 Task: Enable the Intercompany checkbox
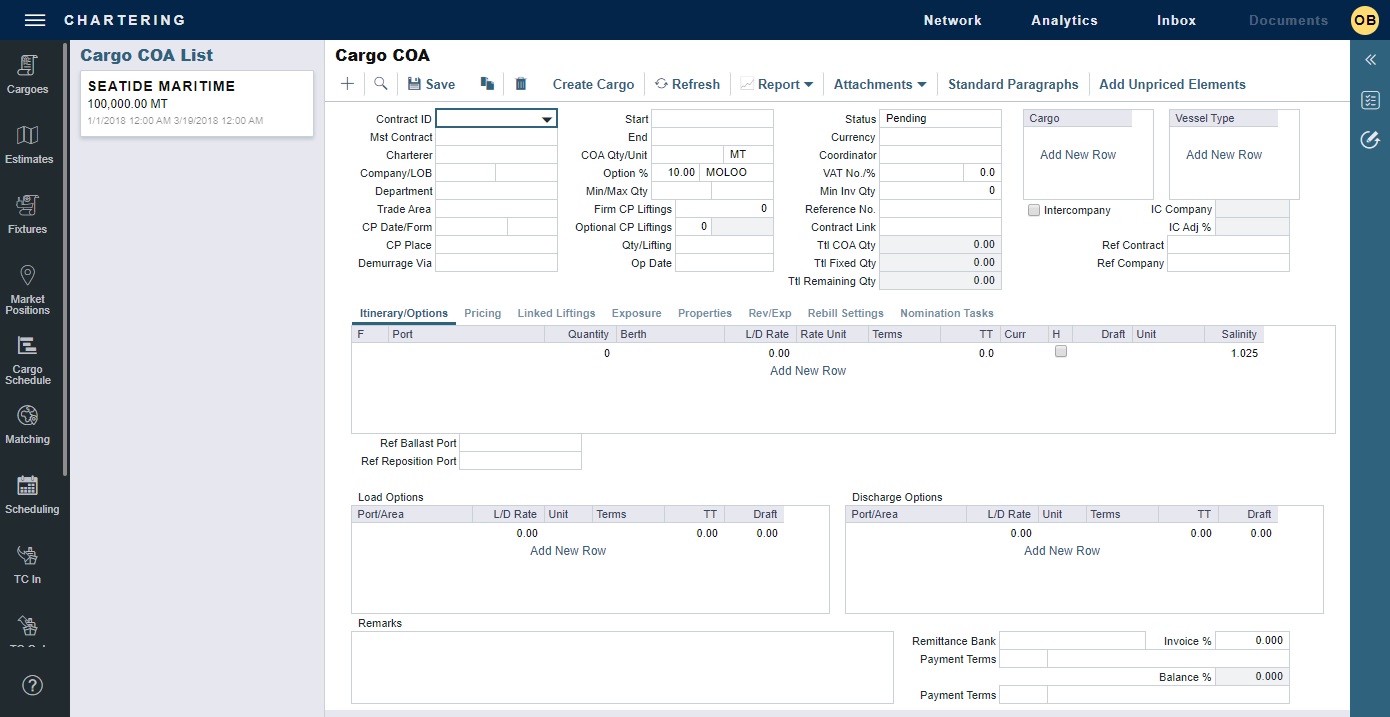[x=1034, y=210]
